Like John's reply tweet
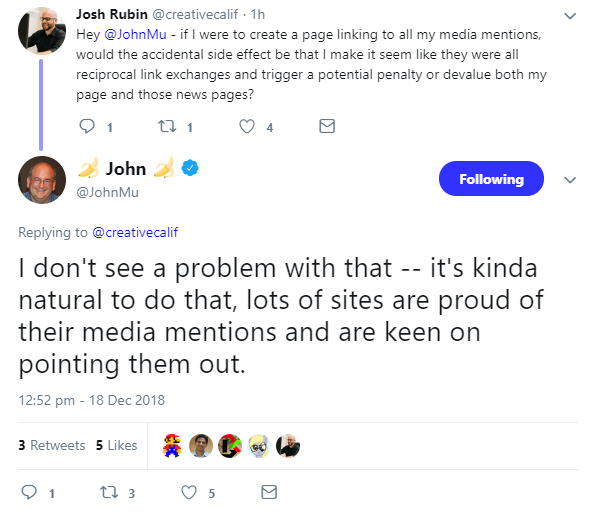 [188, 492]
